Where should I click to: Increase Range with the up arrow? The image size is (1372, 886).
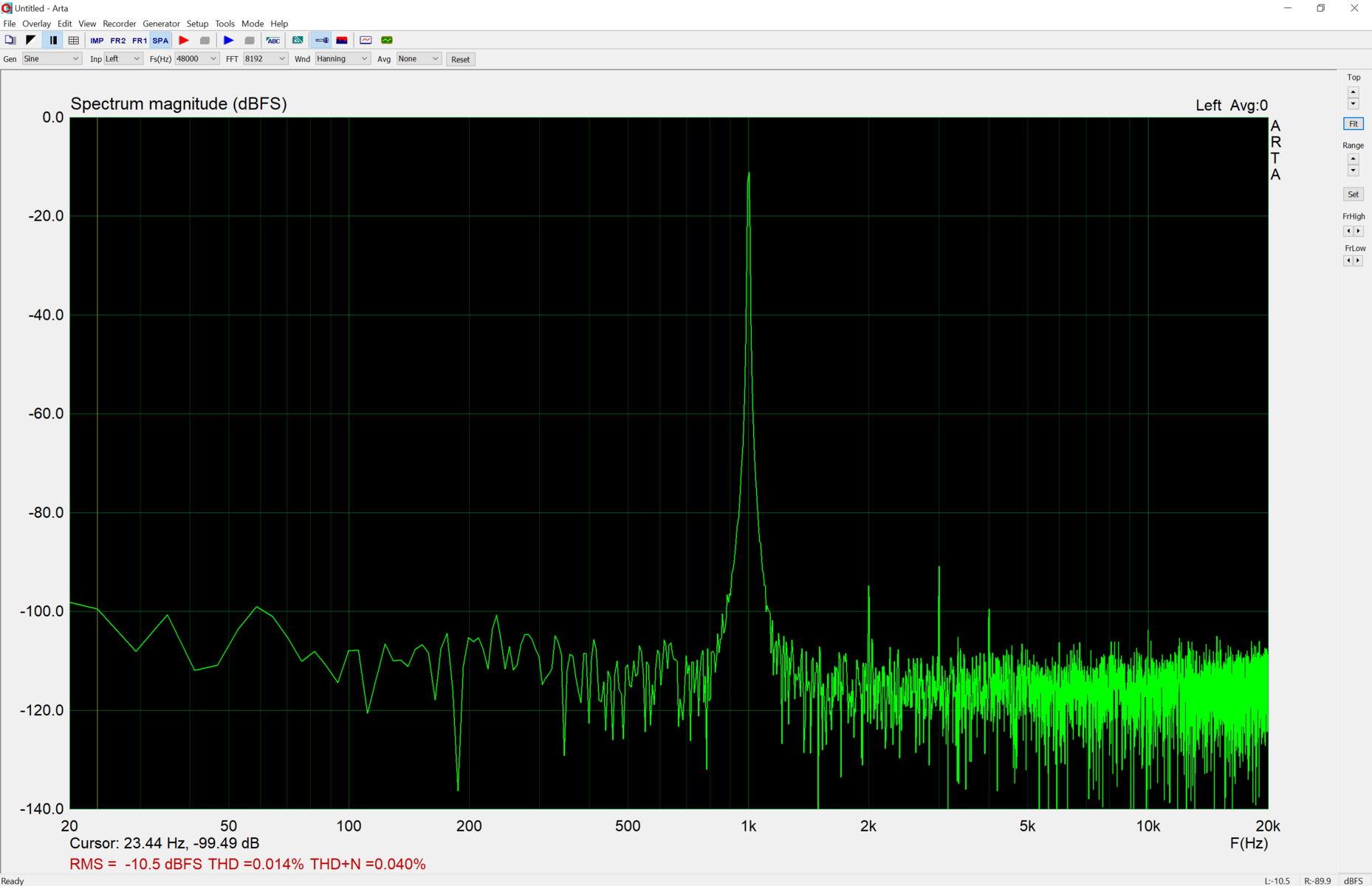pyautogui.click(x=1353, y=159)
